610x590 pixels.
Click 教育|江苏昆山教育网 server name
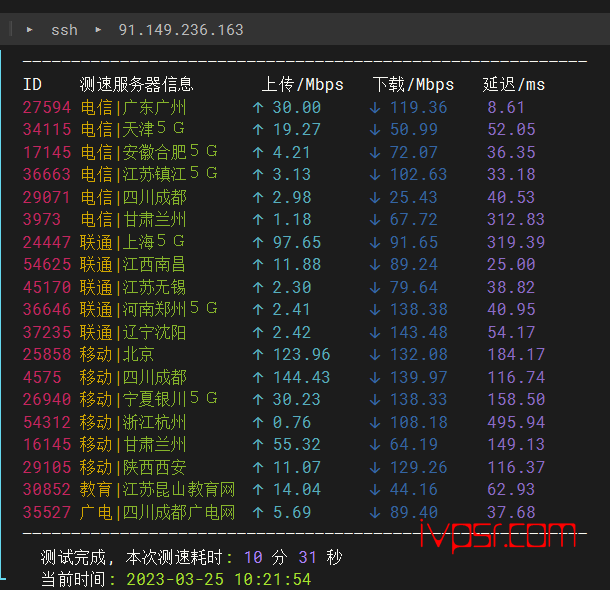coord(158,489)
